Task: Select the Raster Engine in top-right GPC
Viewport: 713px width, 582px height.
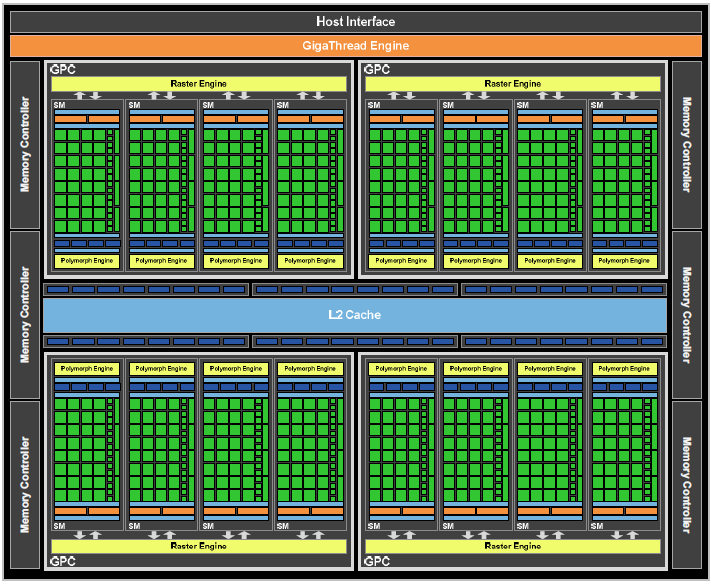Action: click(x=512, y=84)
